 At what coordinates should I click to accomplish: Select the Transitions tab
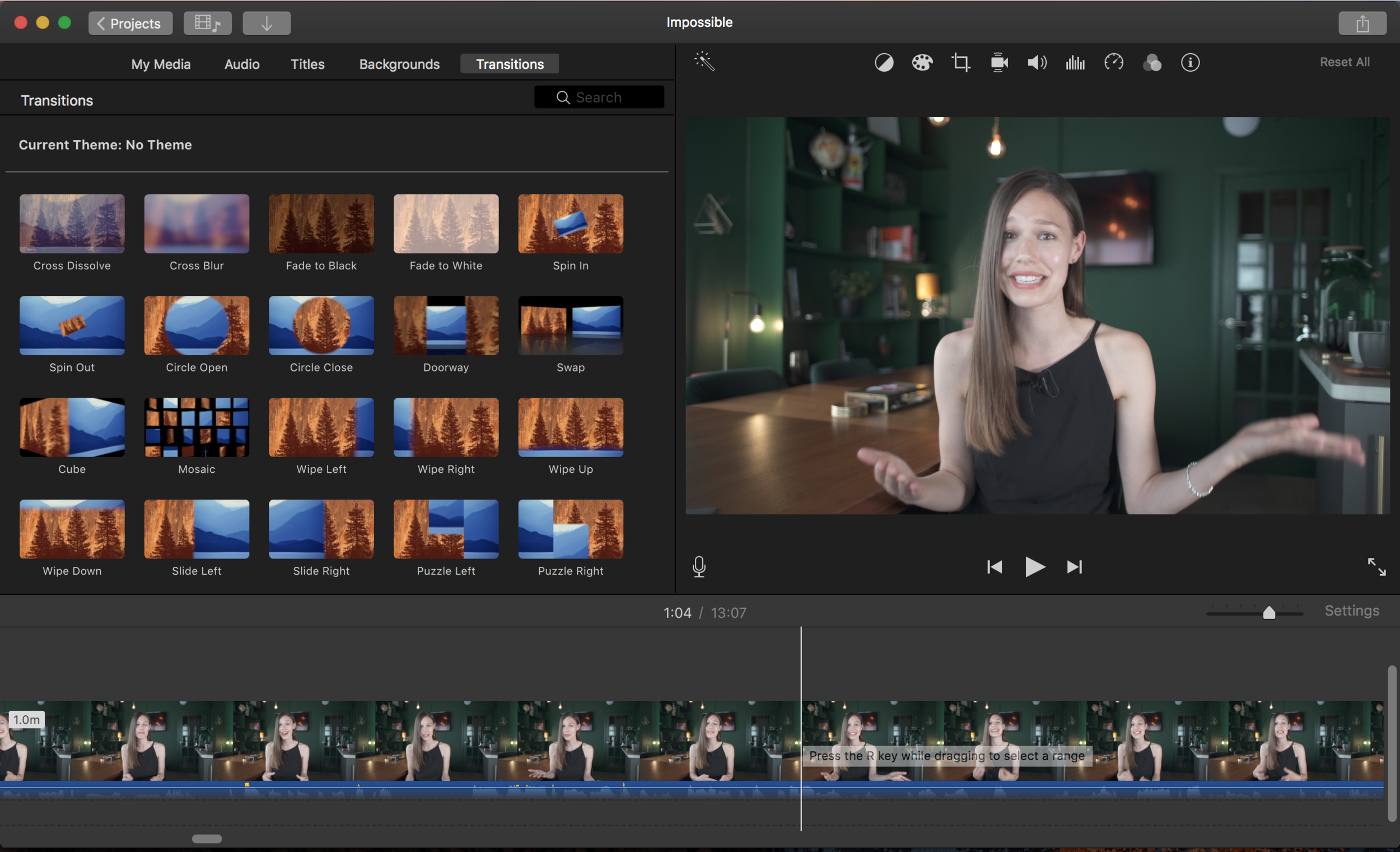(x=509, y=64)
